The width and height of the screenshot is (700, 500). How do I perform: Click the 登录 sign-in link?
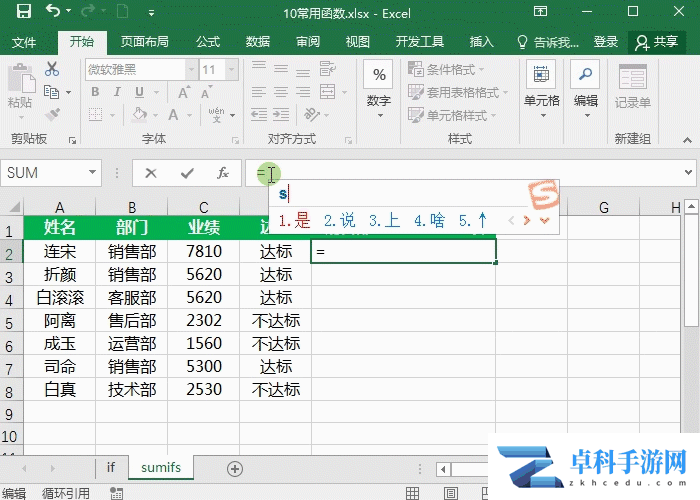coord(606,42)
